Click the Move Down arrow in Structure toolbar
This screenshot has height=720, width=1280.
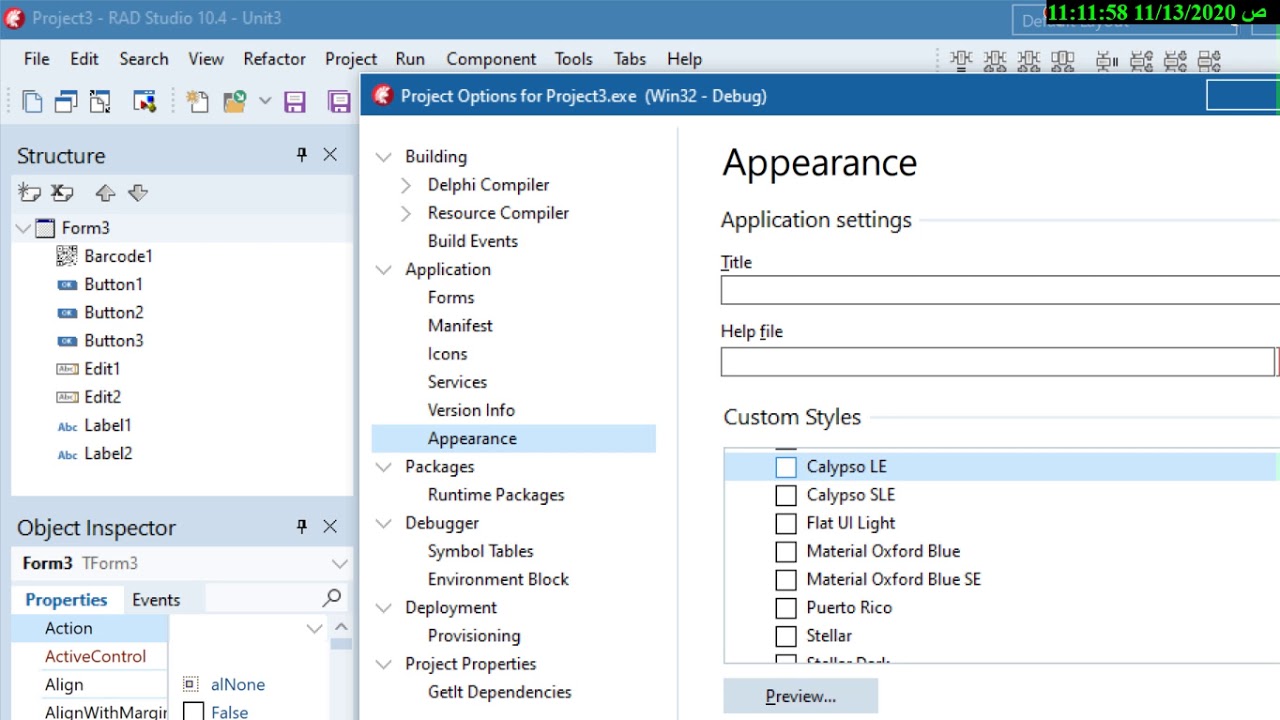tap(138, 193)
